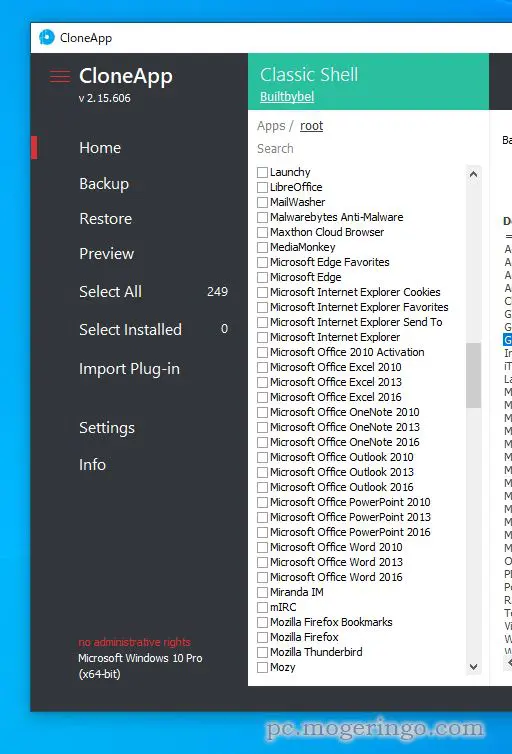Open the hamburger menu icon
512x754 pixels.
[x=60, y=76]
